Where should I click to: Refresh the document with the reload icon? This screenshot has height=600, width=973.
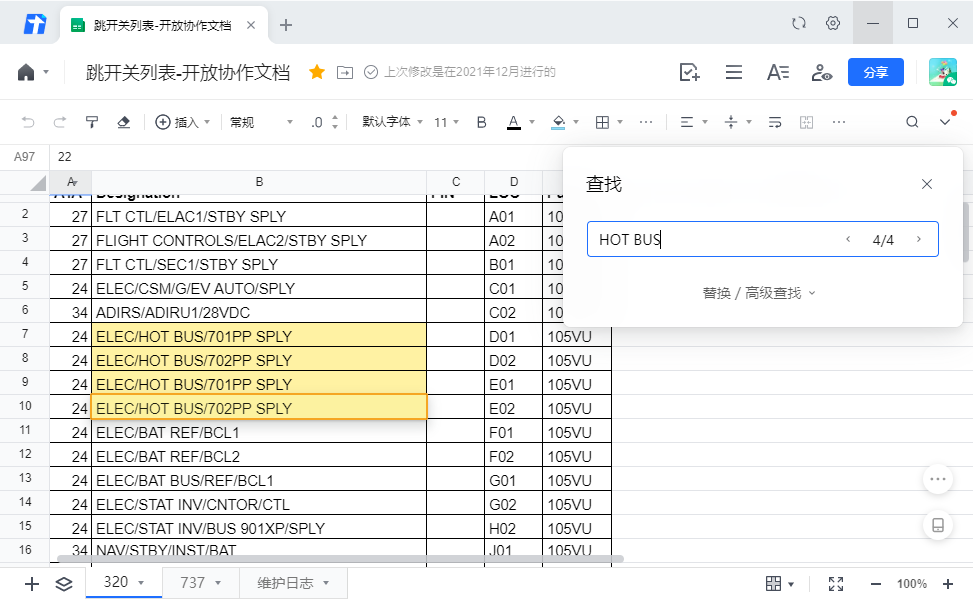tap(799, 24)
